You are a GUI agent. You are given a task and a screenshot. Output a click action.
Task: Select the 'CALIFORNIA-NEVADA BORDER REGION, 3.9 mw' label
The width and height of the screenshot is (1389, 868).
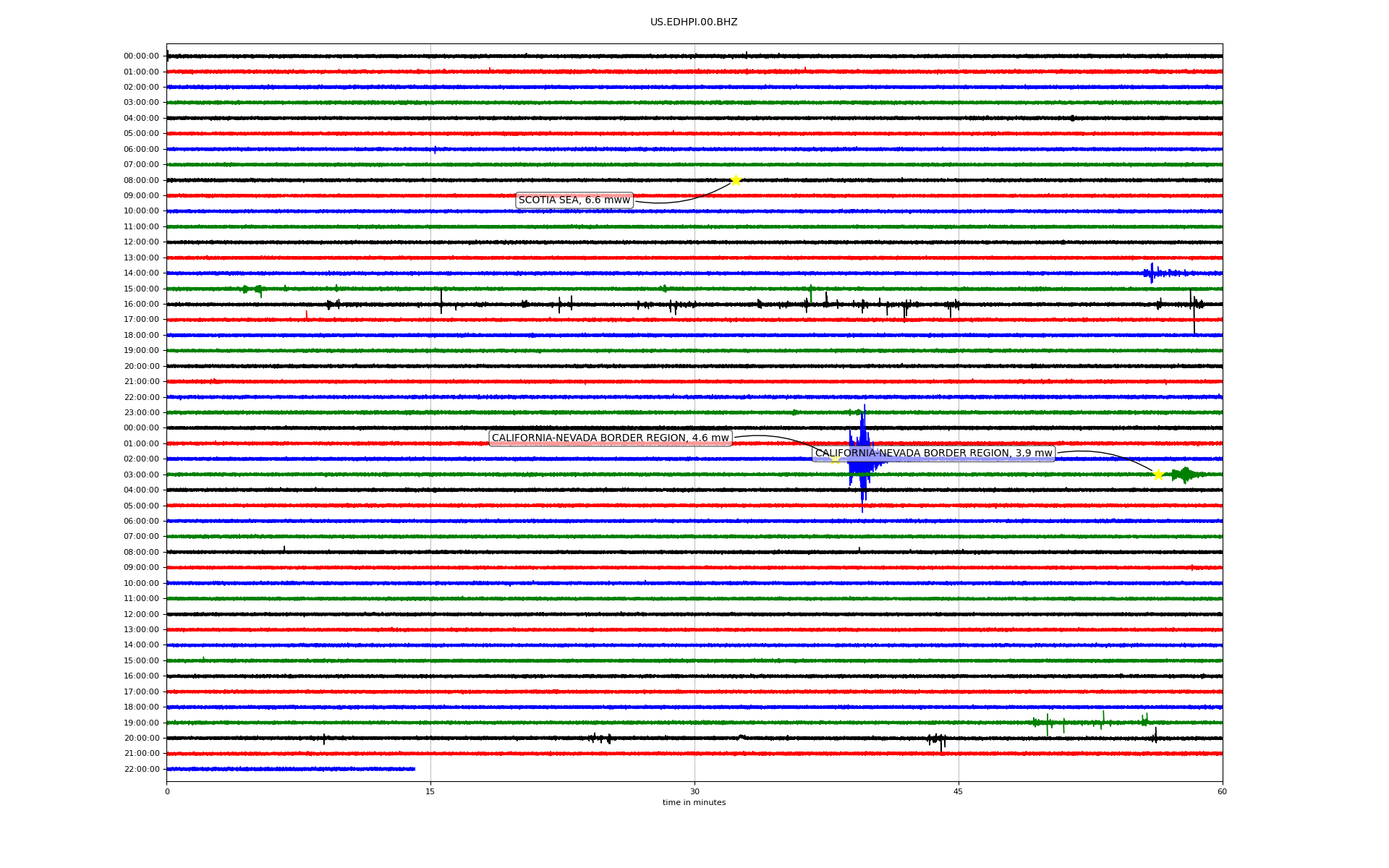click(x=934, y=454)
